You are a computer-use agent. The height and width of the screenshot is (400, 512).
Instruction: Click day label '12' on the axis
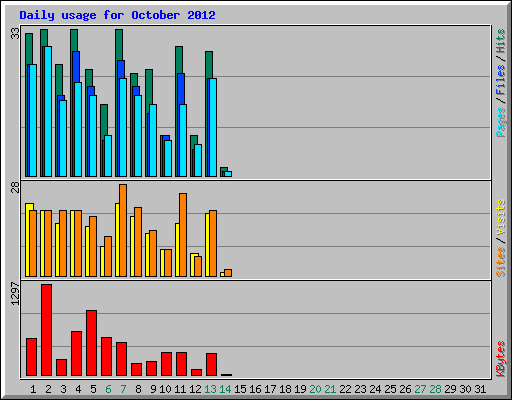pyautogui.click(x=195, y=389)
